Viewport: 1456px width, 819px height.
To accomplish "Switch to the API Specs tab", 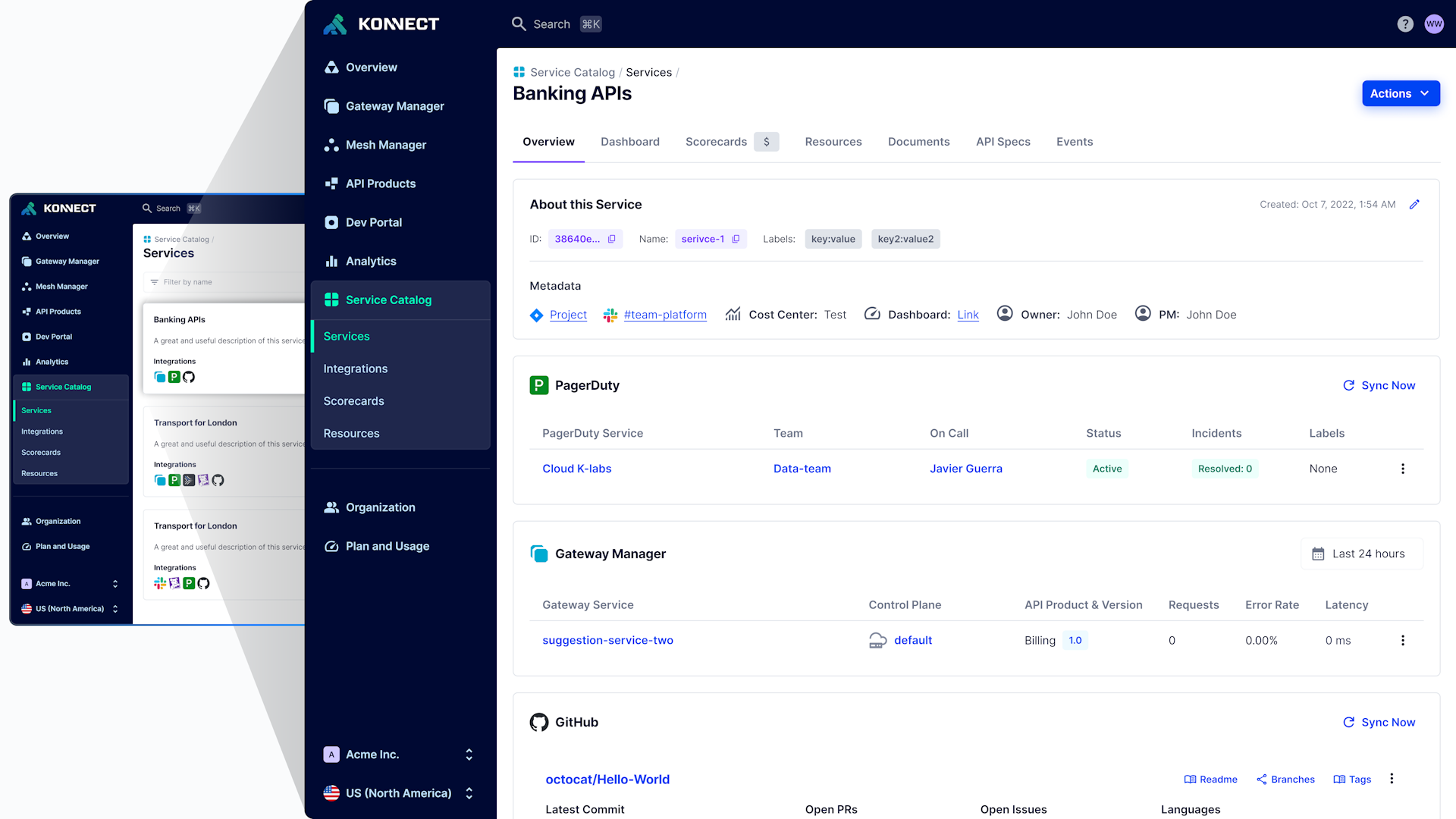I will (x=1003, y=142).
